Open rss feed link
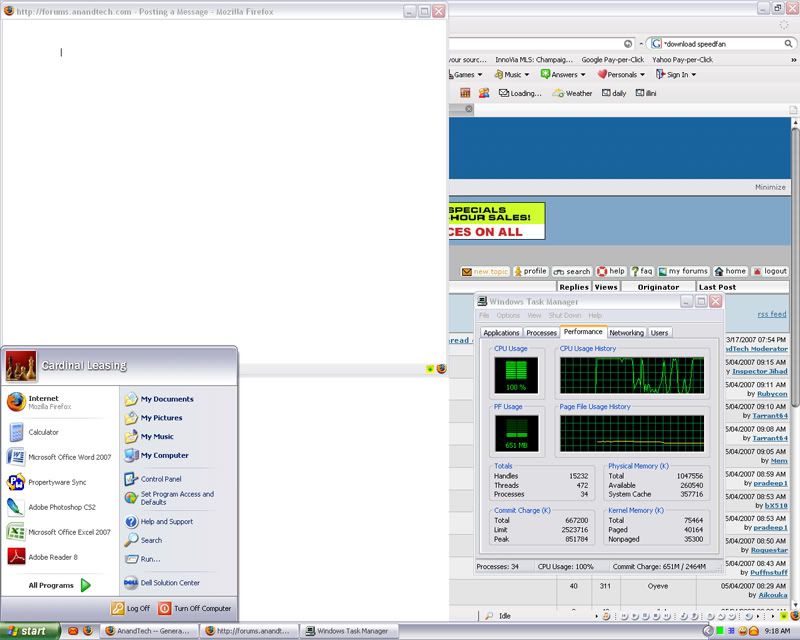 coord(771,314)
